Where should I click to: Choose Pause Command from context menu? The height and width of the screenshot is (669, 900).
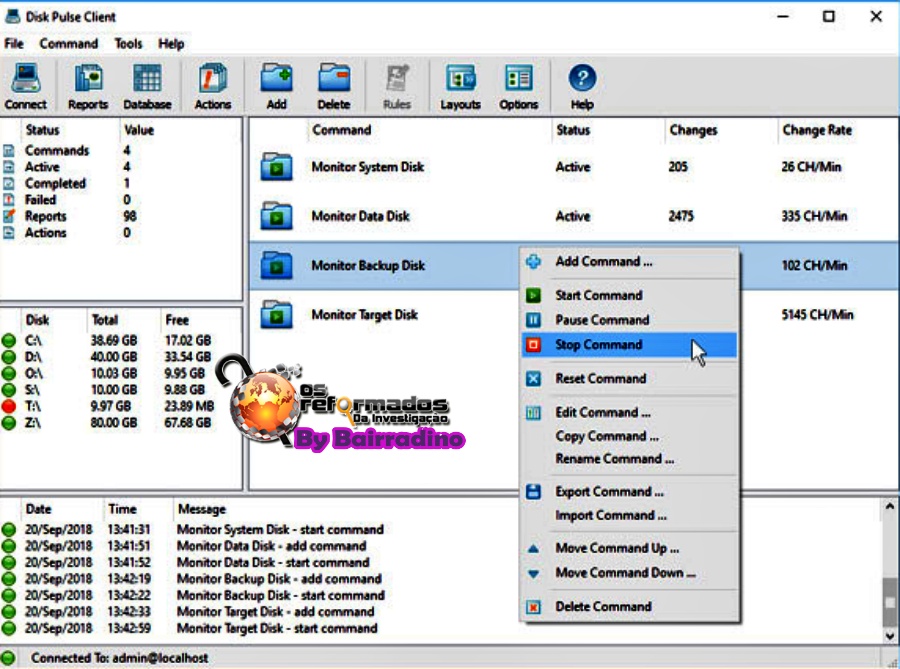(629, 320)
